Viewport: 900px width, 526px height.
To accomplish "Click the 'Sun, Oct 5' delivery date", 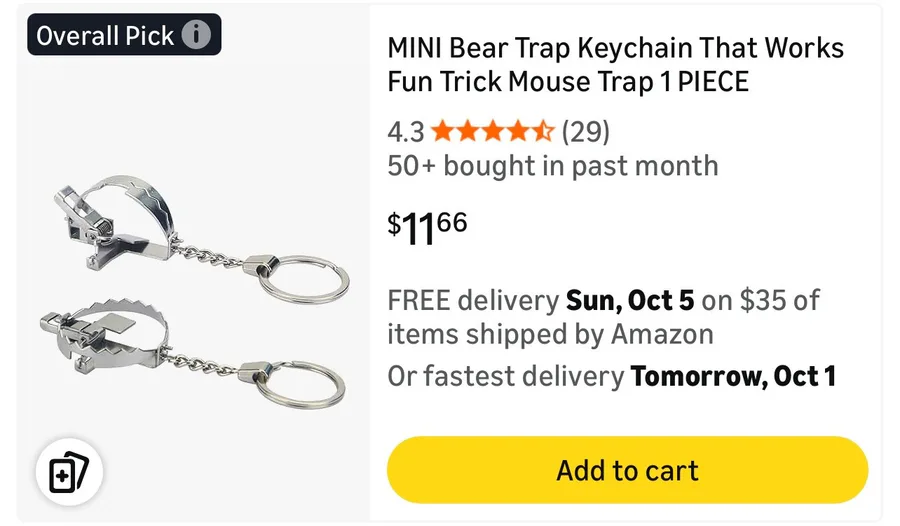I will coord(630,299).
